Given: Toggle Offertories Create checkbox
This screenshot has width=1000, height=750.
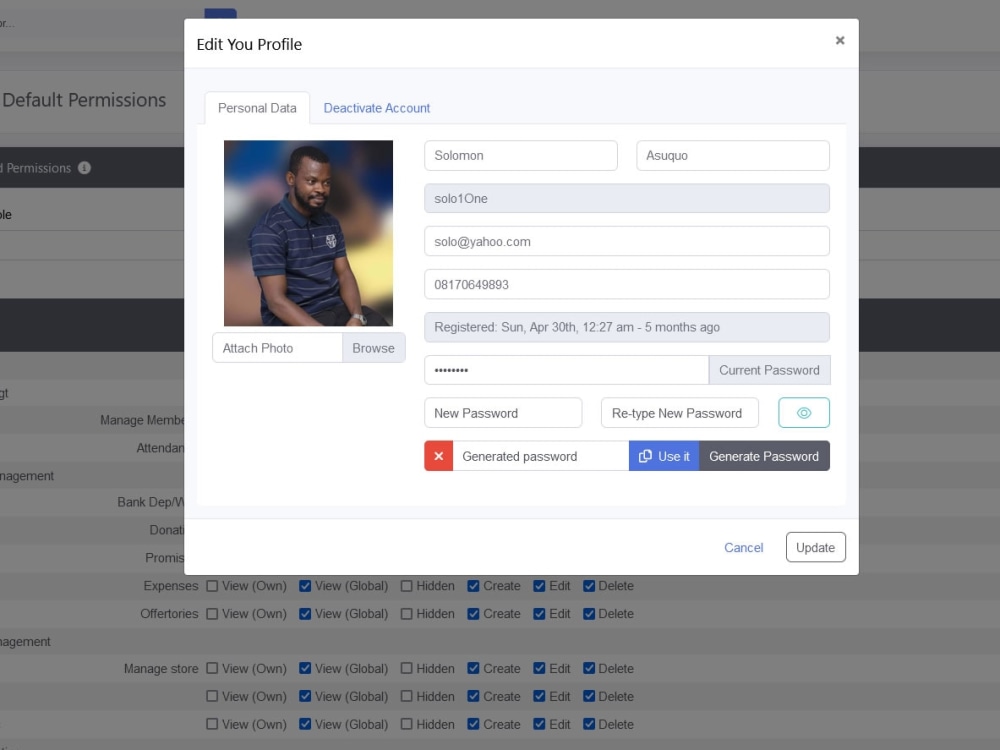Looking at the screenshot, I should pos(473,614).
